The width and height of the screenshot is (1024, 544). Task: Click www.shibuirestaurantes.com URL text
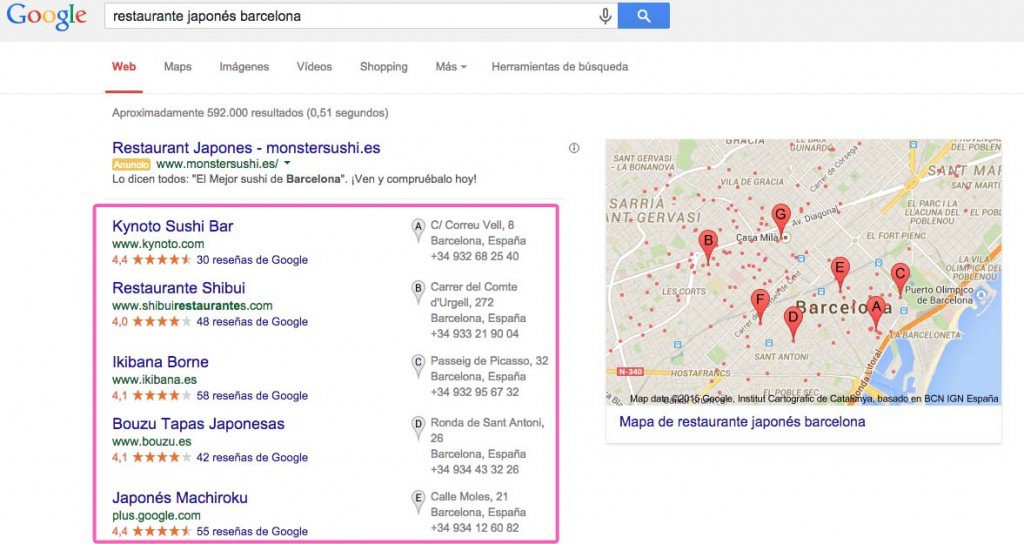pyautogui.click(x=193, y=306)
